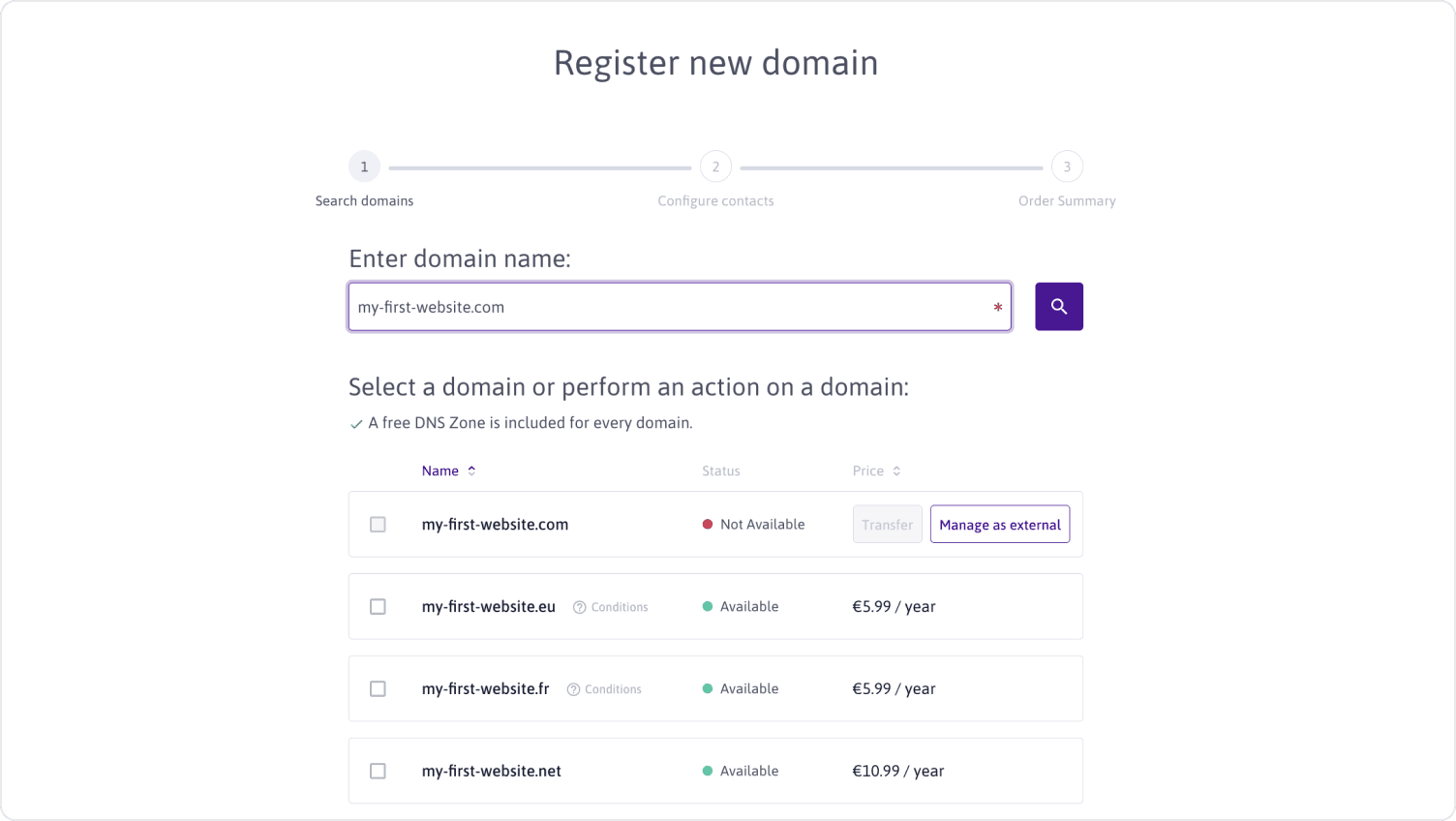Enable the my-first-website.net checkbox
Screen dimensions: 1456x821
pos(378,772)
